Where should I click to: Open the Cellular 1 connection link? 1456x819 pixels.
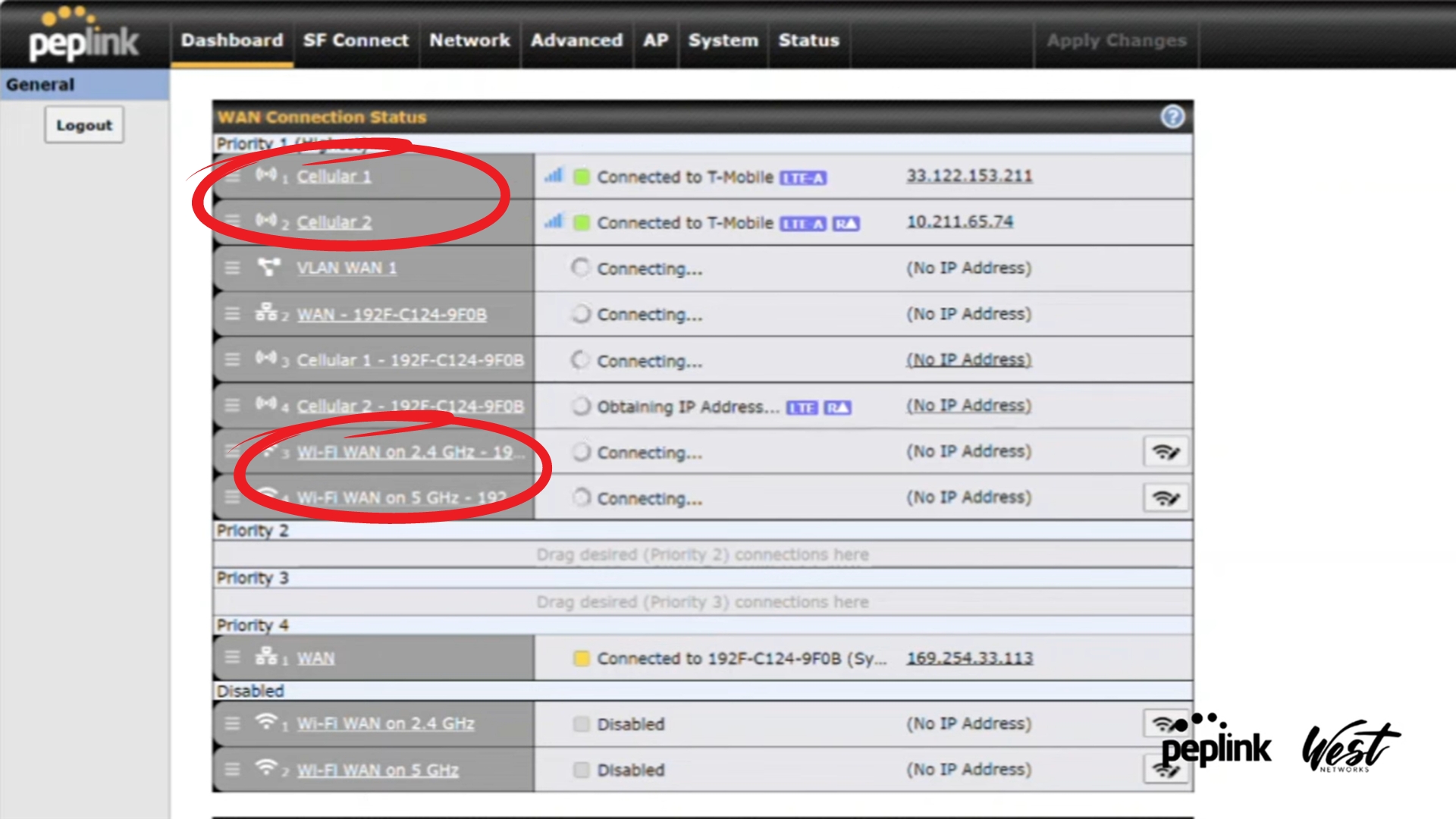click(x=334, y=177)
